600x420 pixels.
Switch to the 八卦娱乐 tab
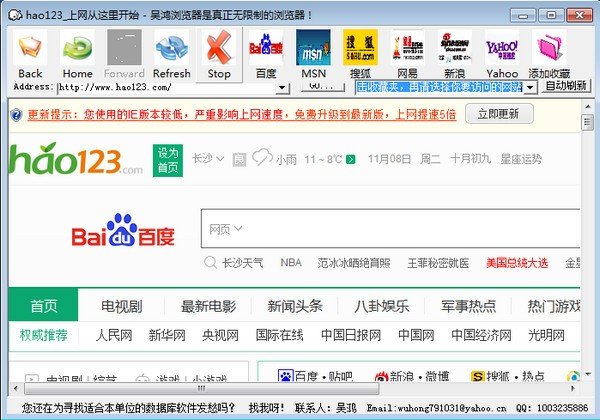(x=382, y=306)
